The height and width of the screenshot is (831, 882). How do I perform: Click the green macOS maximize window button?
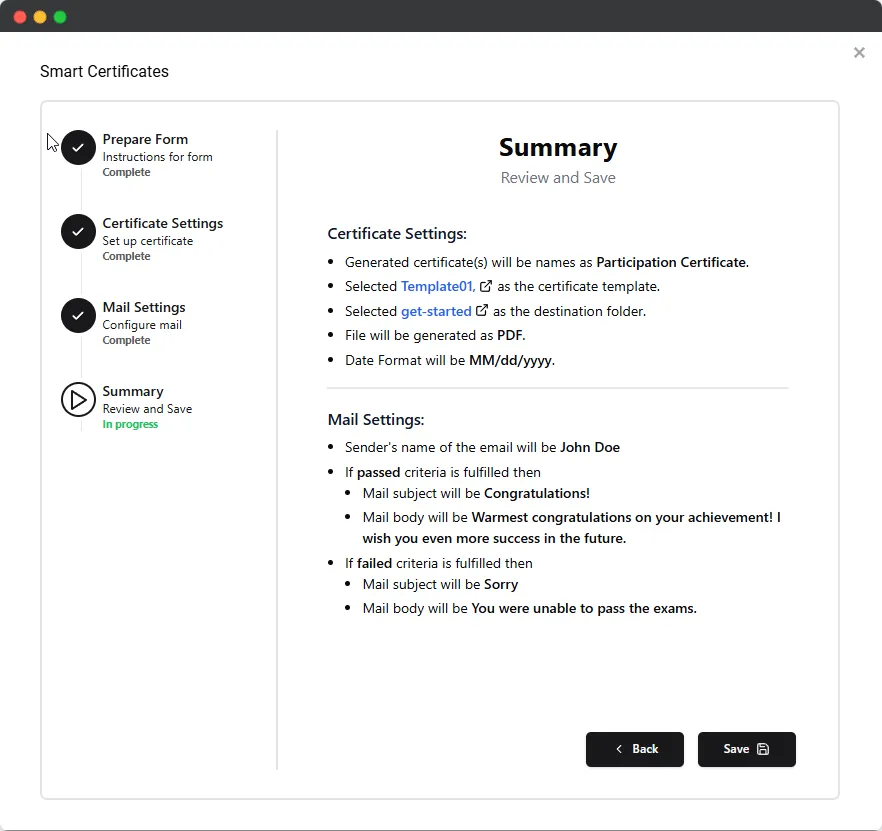coord(60,17)
